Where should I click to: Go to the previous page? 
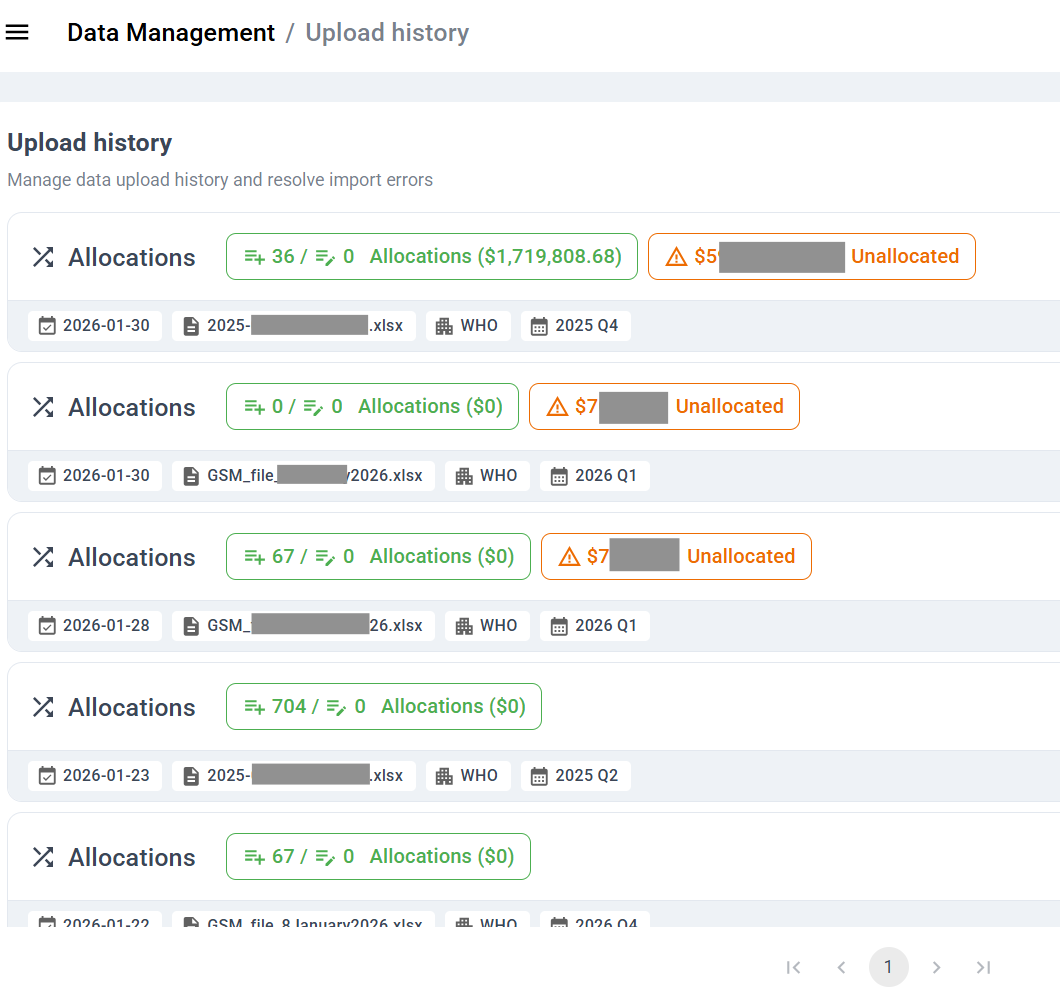(x=841, y=967)
